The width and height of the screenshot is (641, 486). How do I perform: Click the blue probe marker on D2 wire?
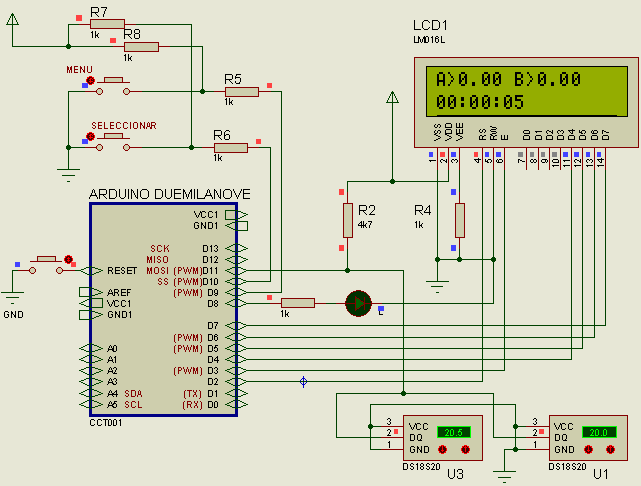(x=303, y=382)
